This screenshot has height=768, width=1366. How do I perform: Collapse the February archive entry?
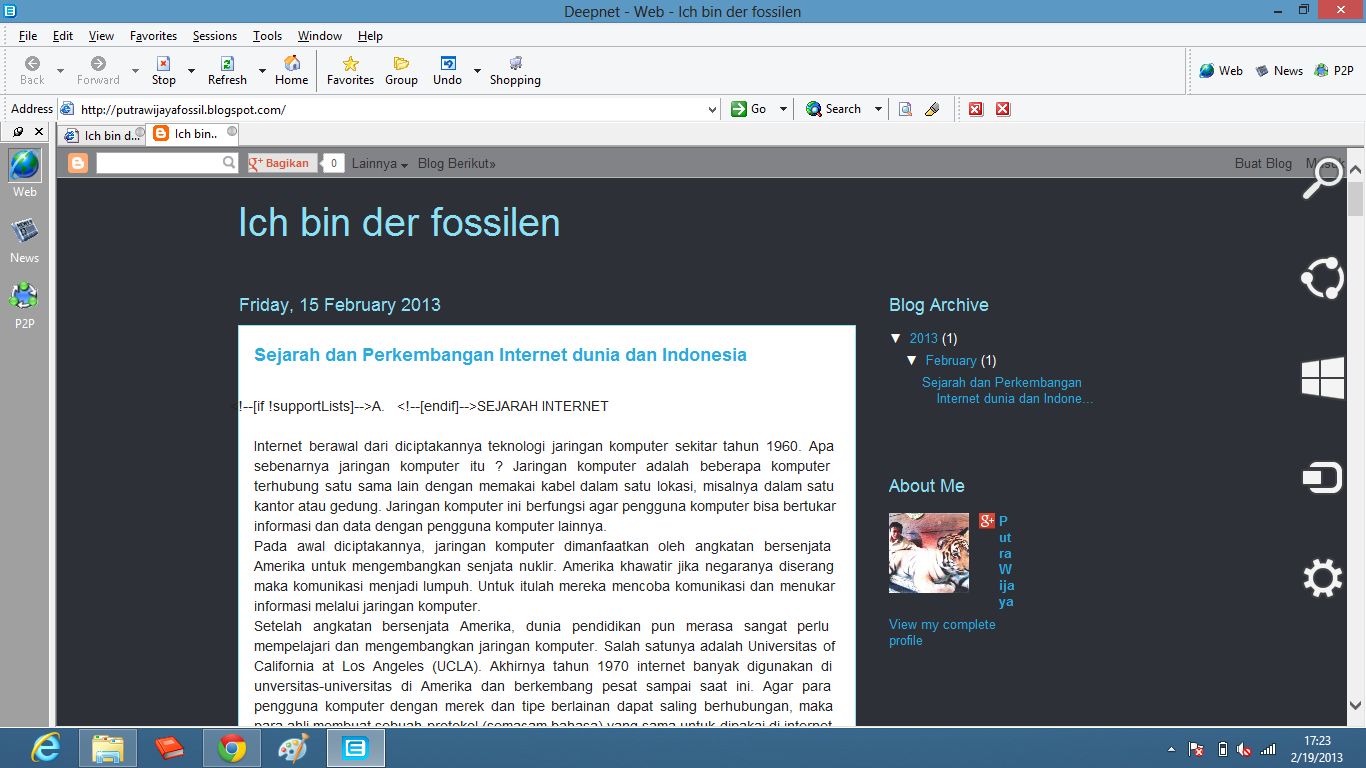pyautogui.click(x=912, y=360)
